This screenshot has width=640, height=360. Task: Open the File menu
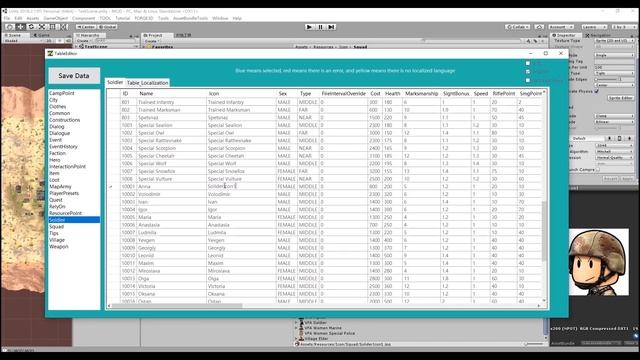(x=7, y=18)
